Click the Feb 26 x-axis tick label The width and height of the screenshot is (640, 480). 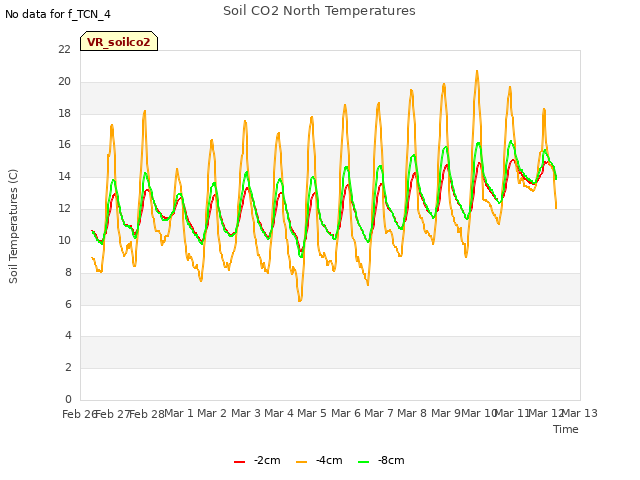click(x=79, y=414)
